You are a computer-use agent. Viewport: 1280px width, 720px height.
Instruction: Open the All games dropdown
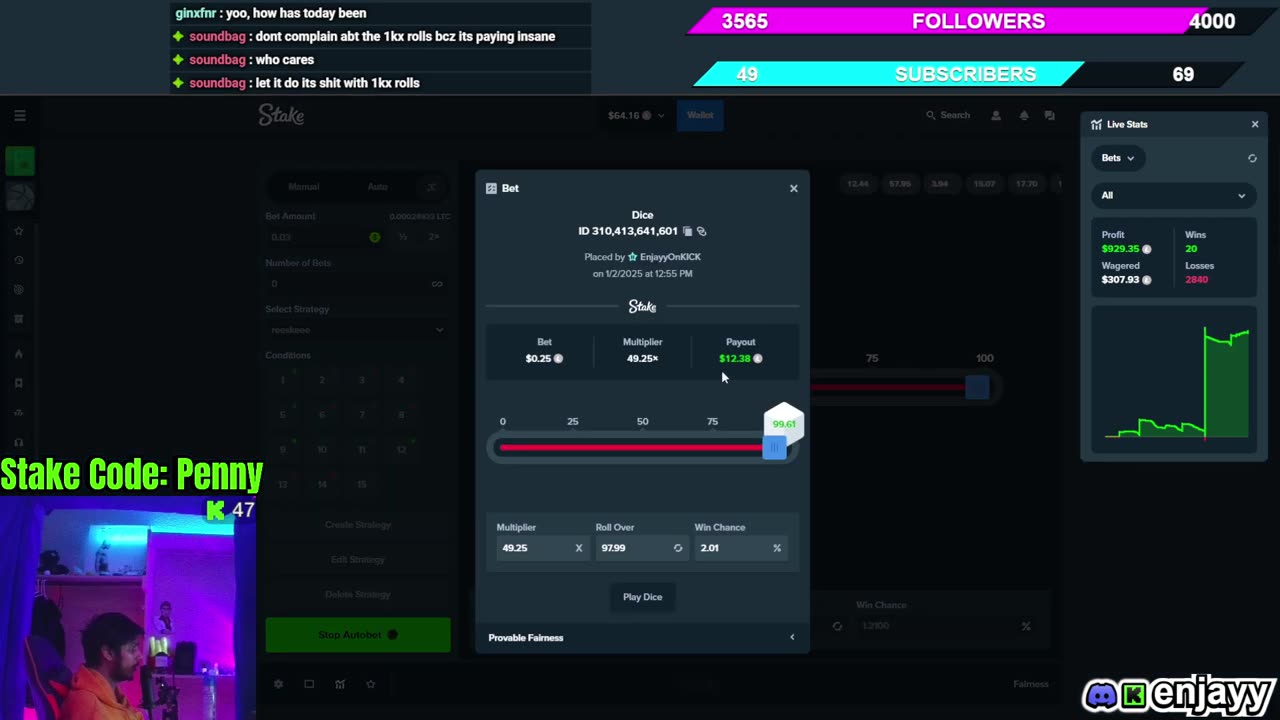click(x=1173, y=196)
